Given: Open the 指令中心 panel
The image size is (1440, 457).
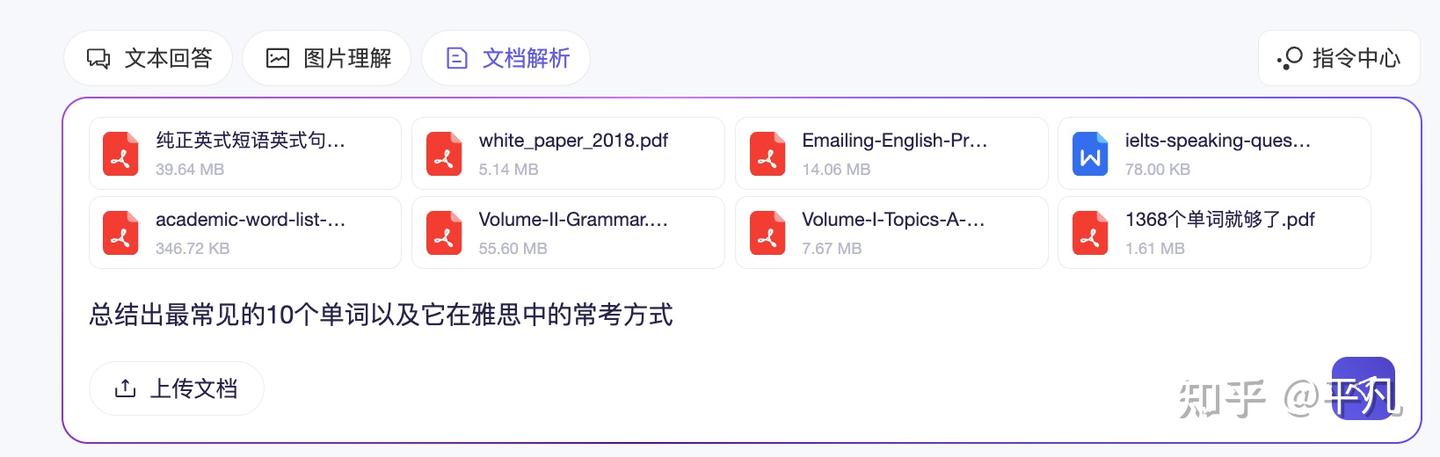Looking at the screenshot, I should (x=1339, y=58).
